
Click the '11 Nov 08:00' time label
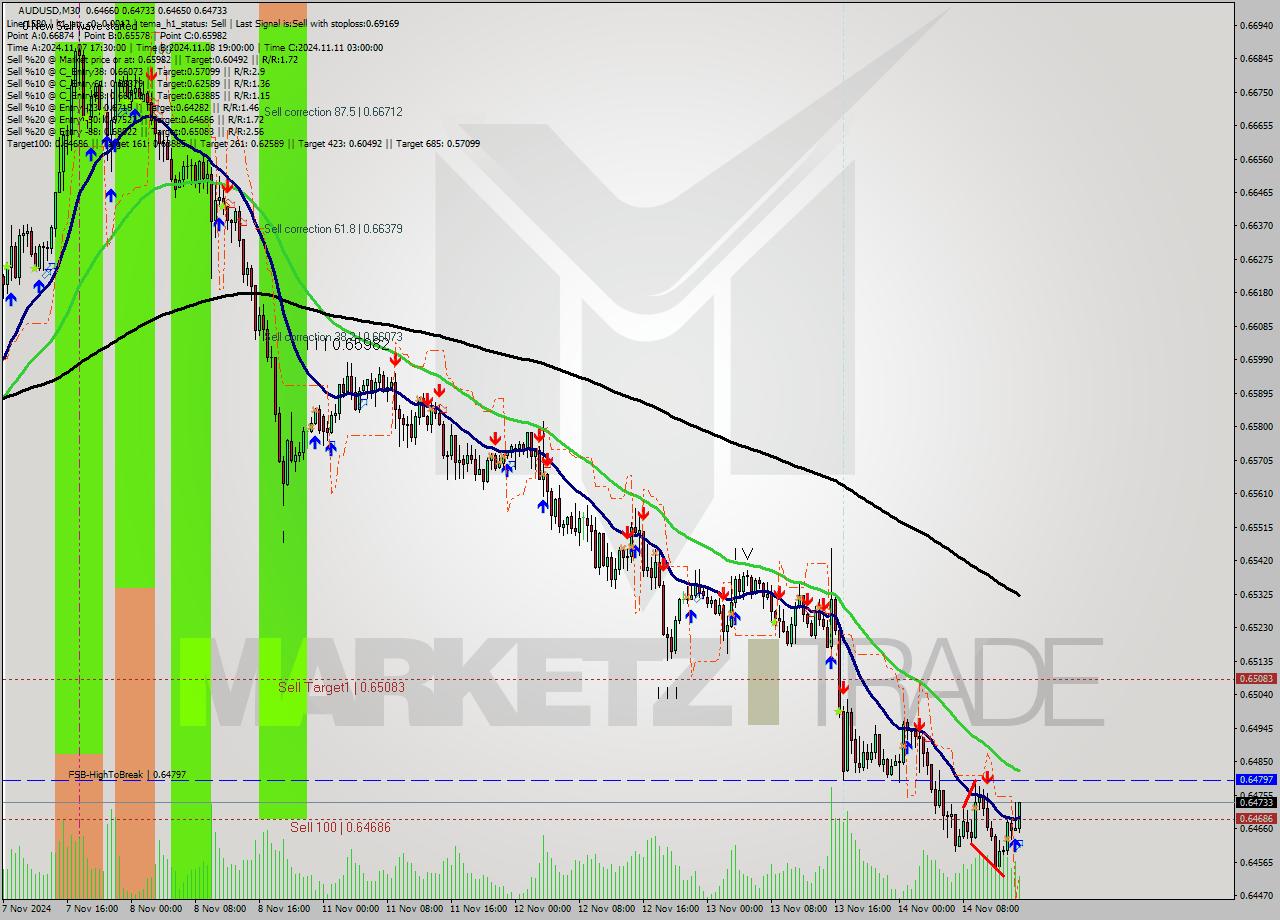tap(414, 909)
